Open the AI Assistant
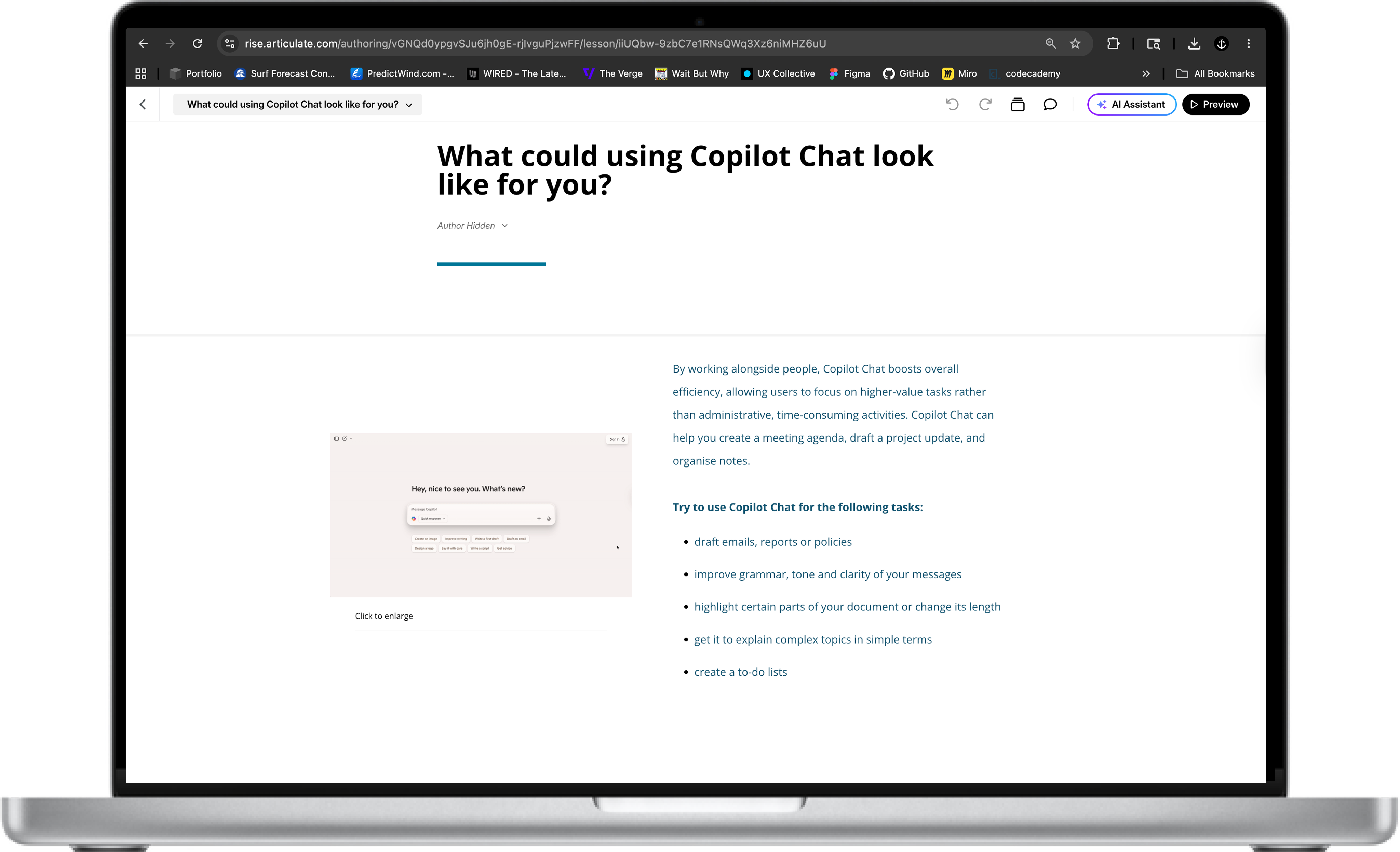The width and height of the screenshot is (1400, 852). [1132, 105]
